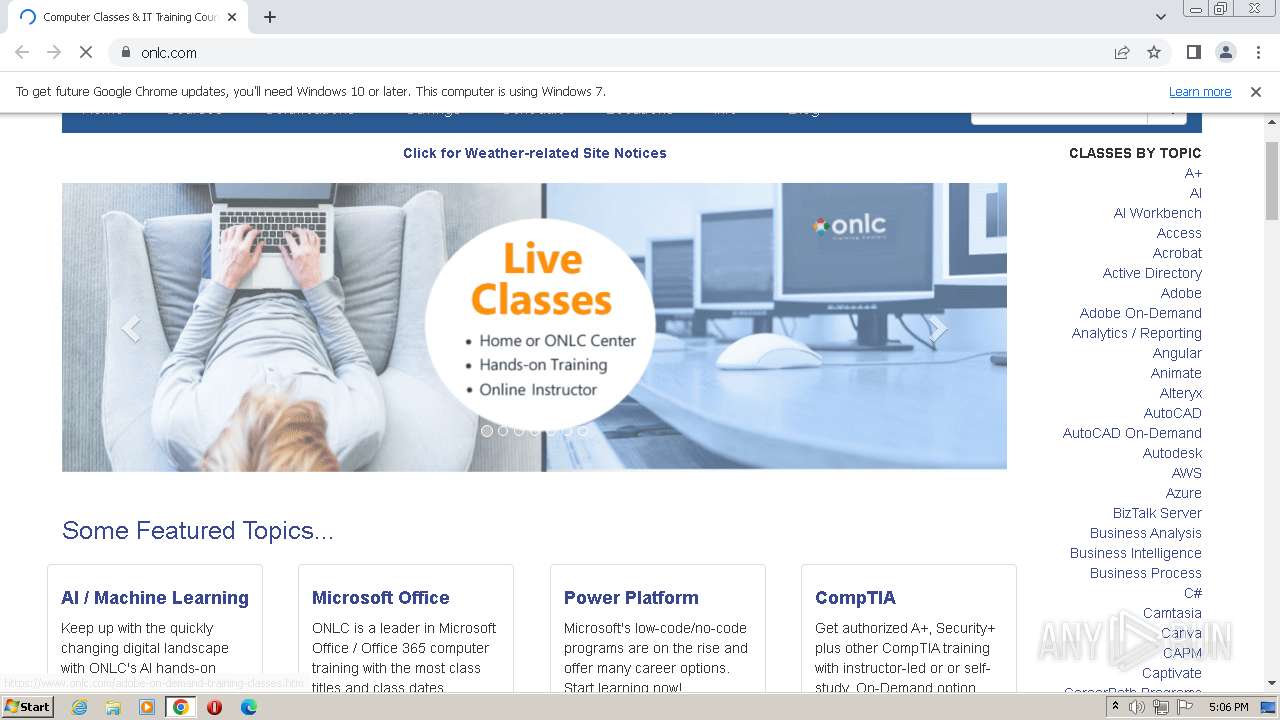Open Autodesk classes link
1280x720 pixels.
pyautogui.click(x=1172, y=453)
